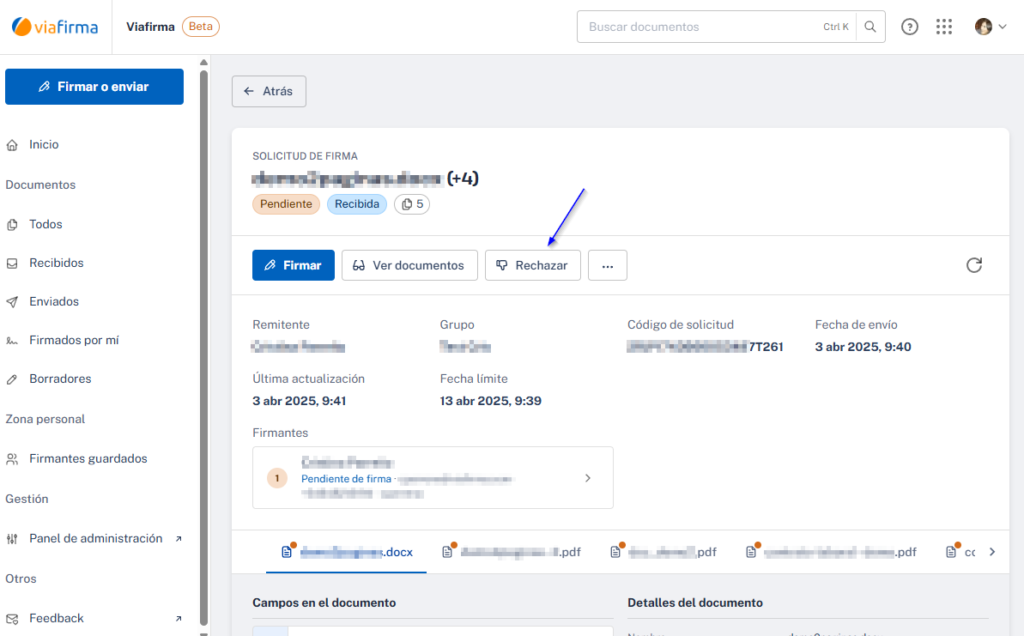This screenshot has width=1024, height=636.
Task: Open Feedback link in sidebar
Action: [x=56, y=618]
